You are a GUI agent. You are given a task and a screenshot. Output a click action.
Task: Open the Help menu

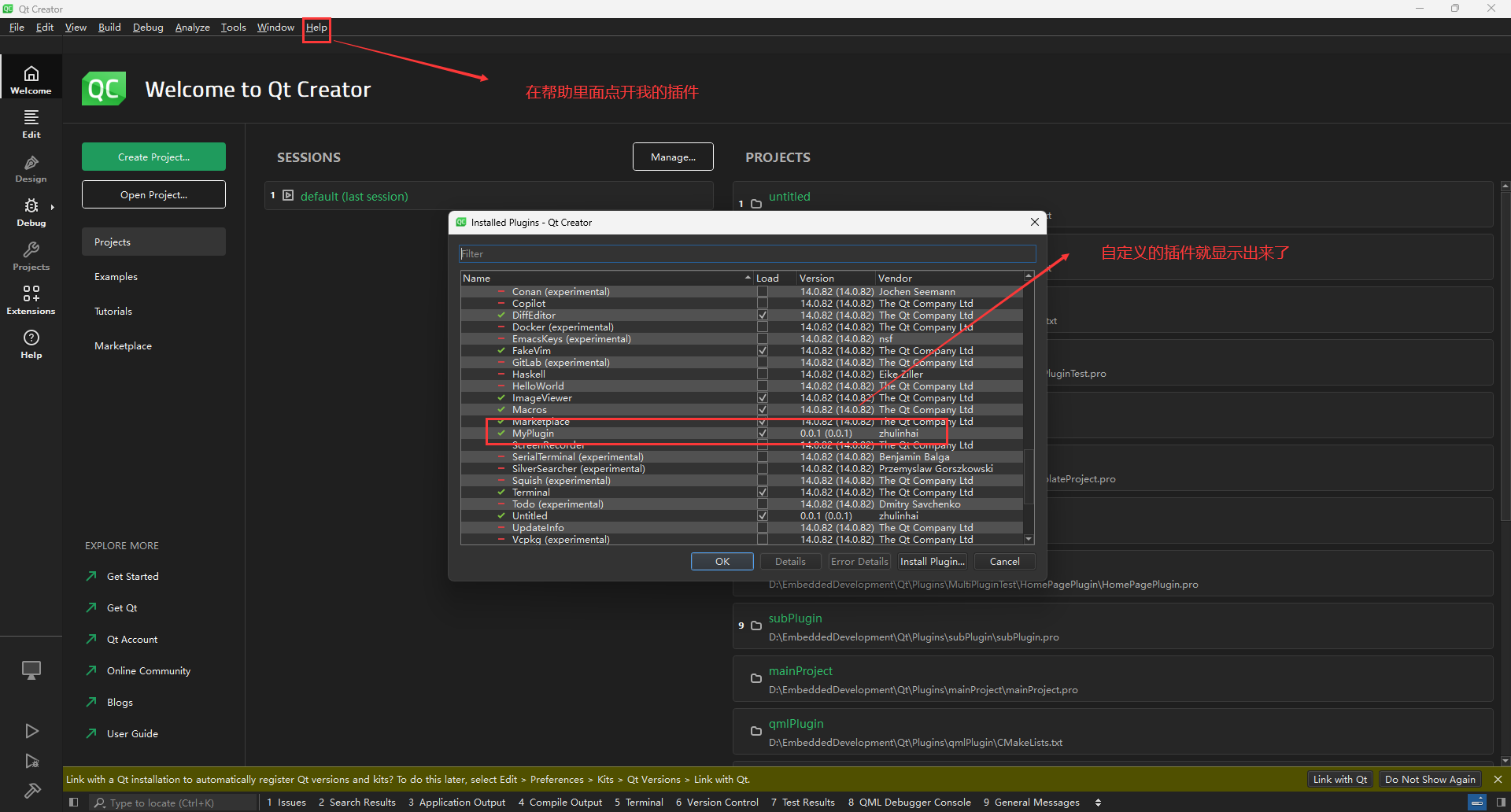point(316,27)
